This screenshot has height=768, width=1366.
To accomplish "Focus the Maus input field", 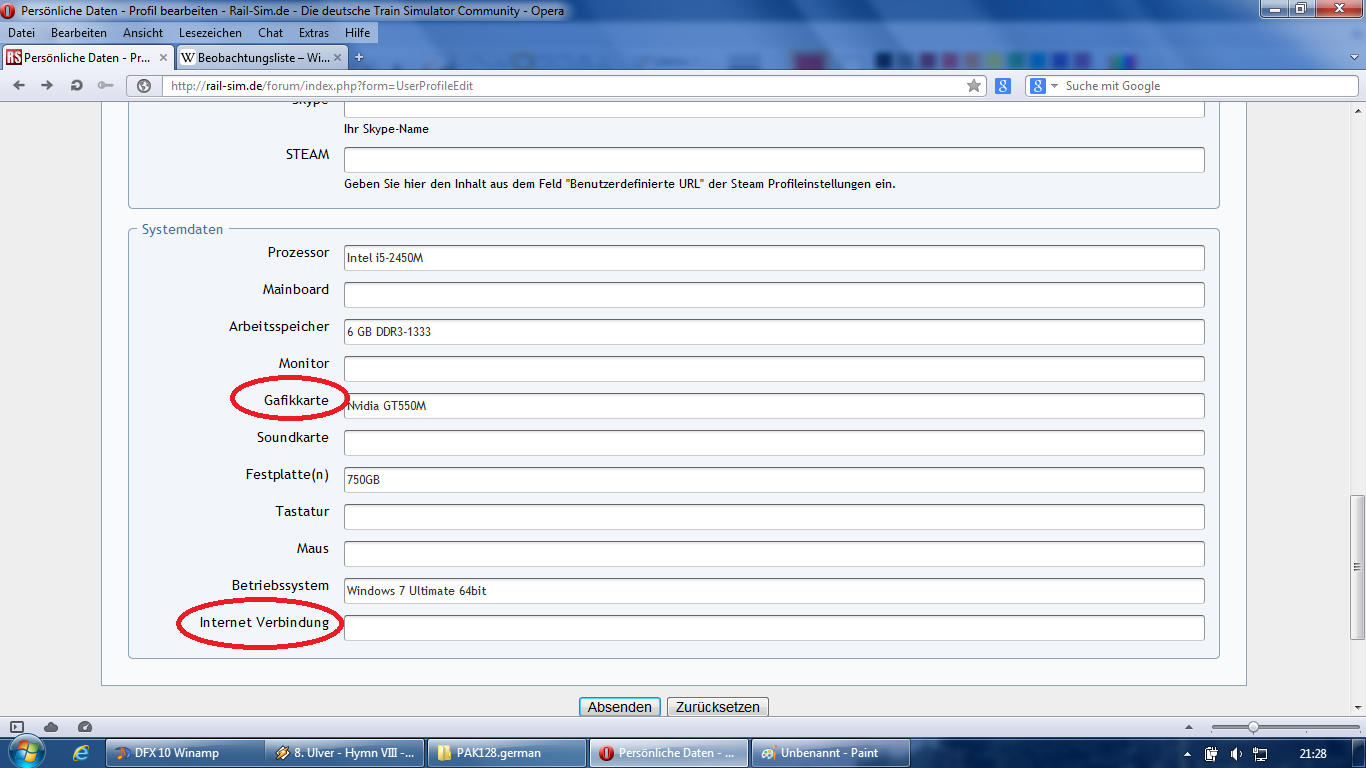I will pos(774,554).
